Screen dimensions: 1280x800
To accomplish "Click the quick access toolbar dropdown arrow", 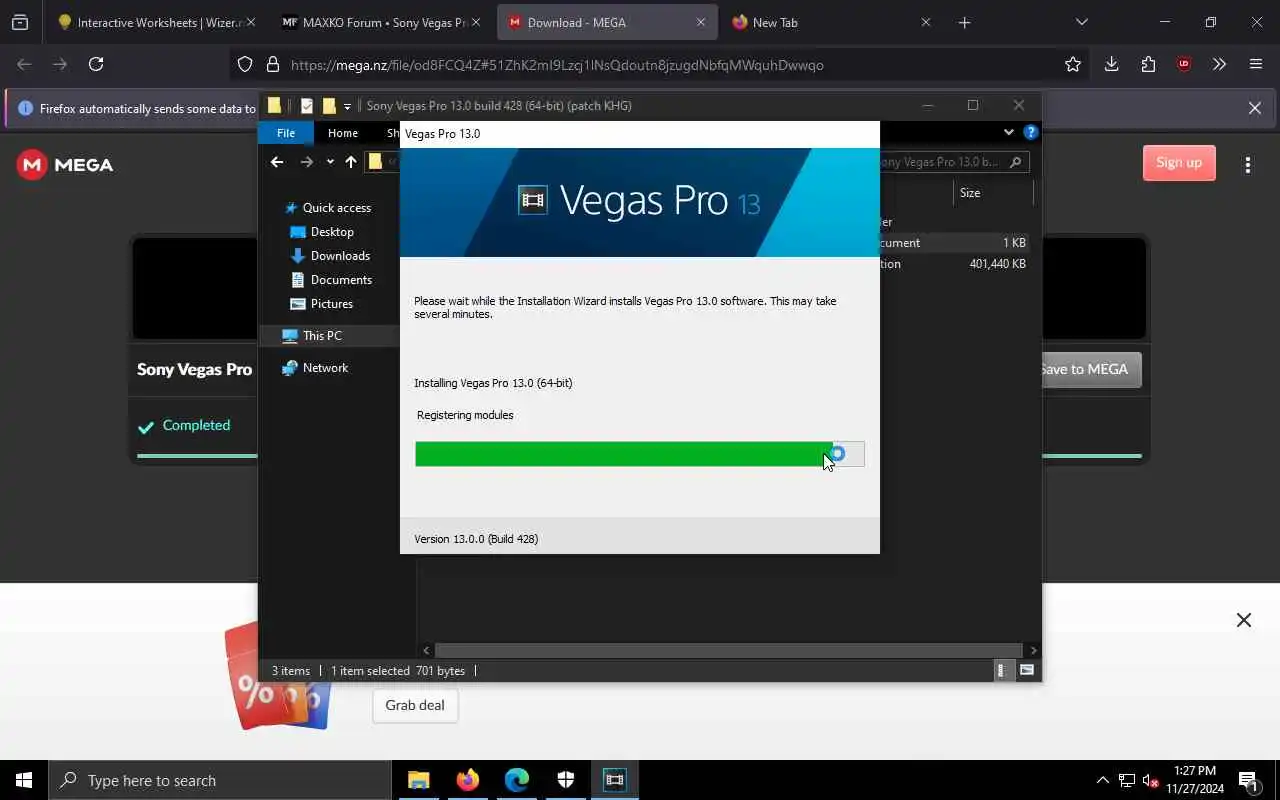I will pyautogui.click(x=347, y=106).
